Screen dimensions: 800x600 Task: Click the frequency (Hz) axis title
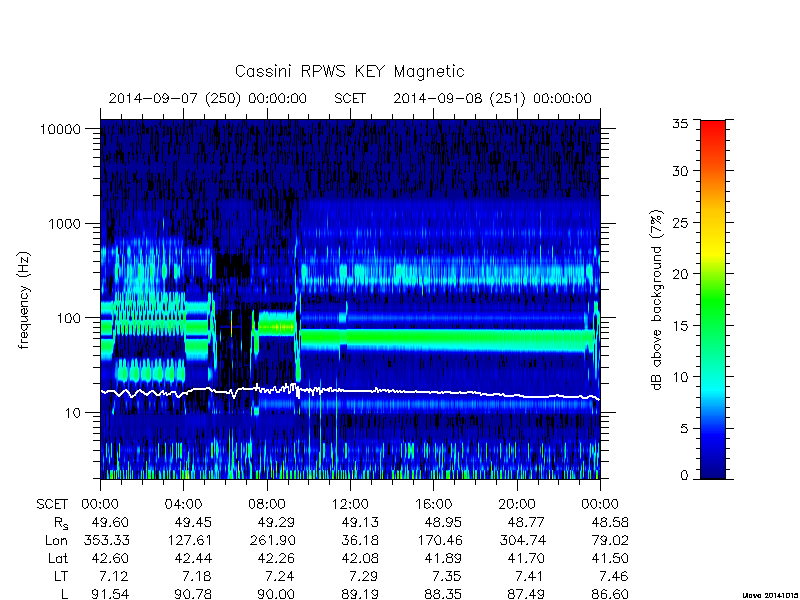point(23,300)
